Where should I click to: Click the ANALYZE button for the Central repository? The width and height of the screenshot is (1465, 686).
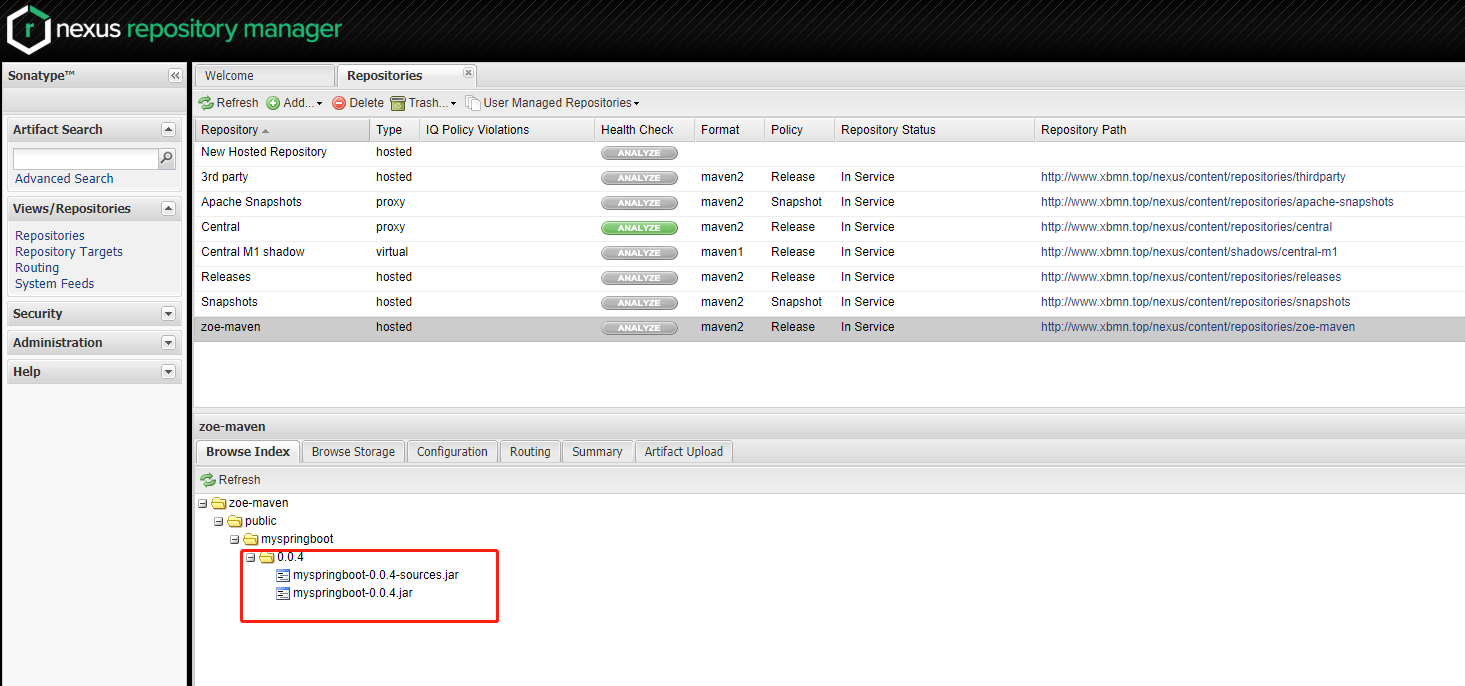pos(639,227)
